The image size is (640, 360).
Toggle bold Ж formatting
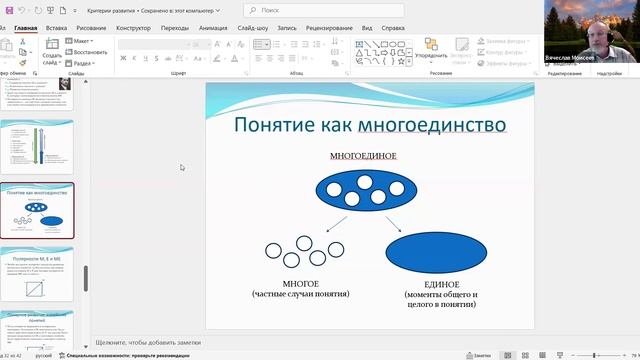pos(123,59)
